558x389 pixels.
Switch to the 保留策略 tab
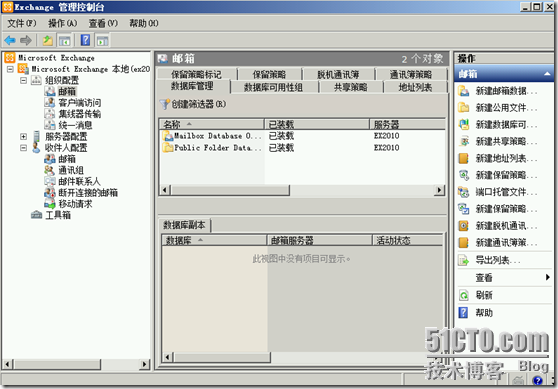[x=269, y=74]
